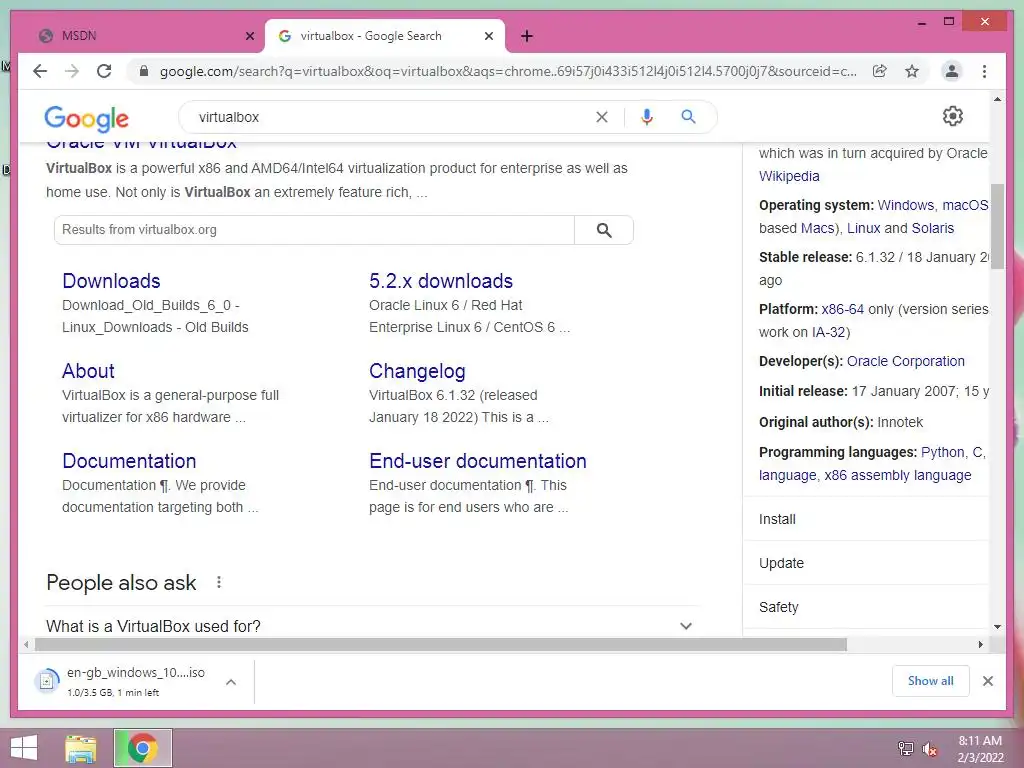Image resolution: width=1024 pixels, height=768 pixels.
Task: Open the Solaris link
Action: 933,228
